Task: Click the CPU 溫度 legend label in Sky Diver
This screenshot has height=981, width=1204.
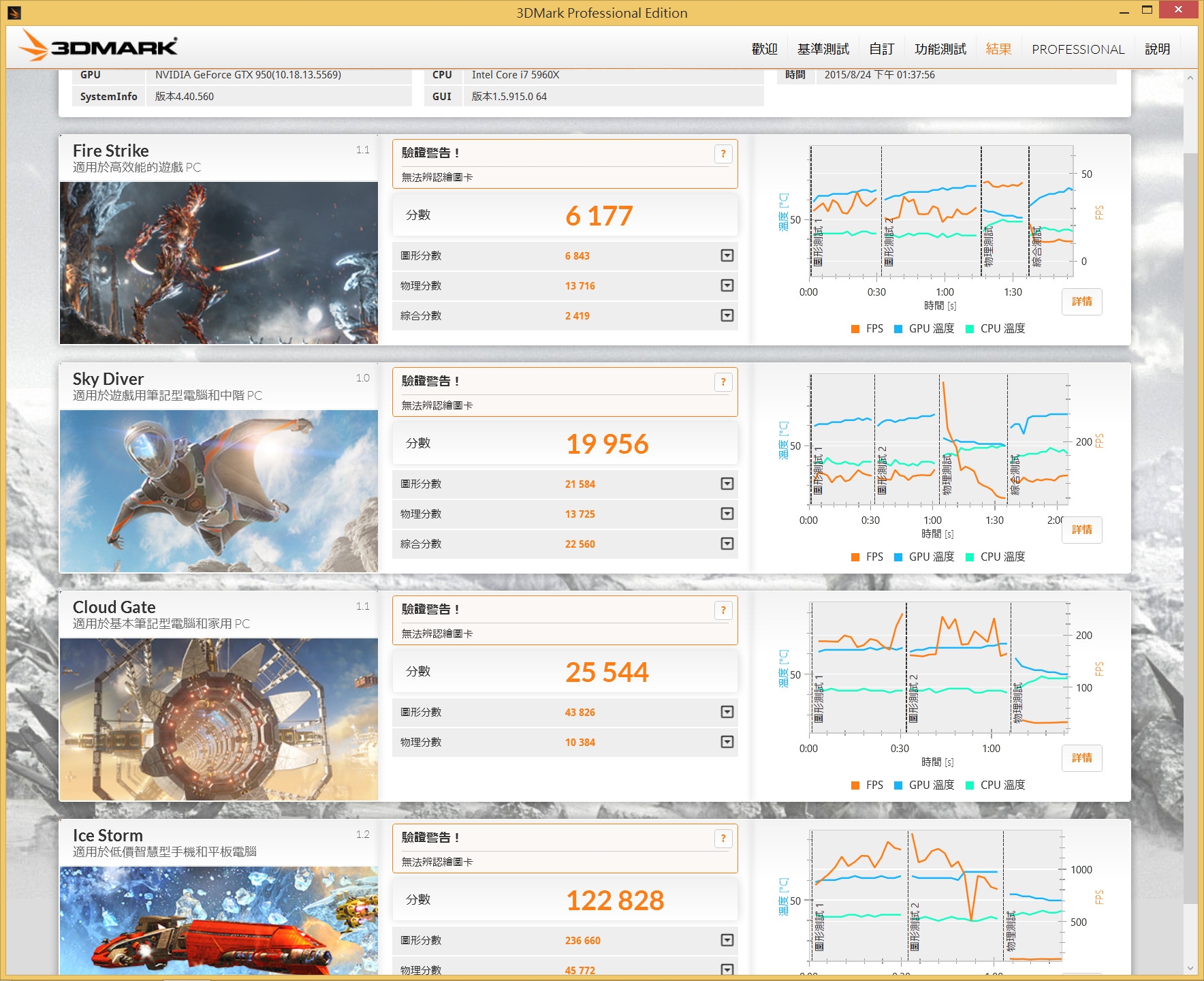Action: 1002,557
